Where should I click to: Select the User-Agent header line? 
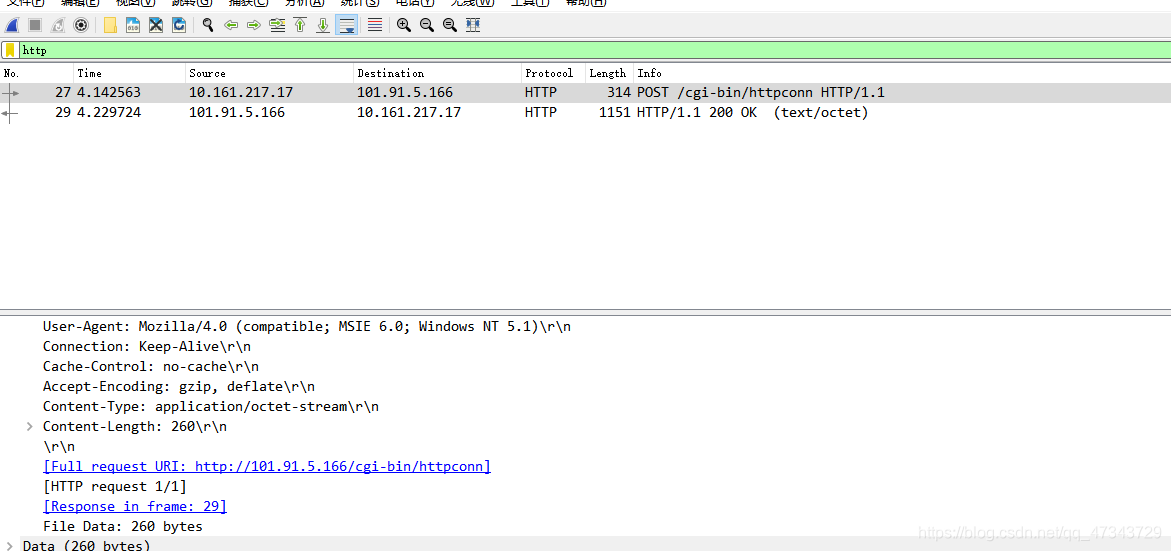point(307,326)
